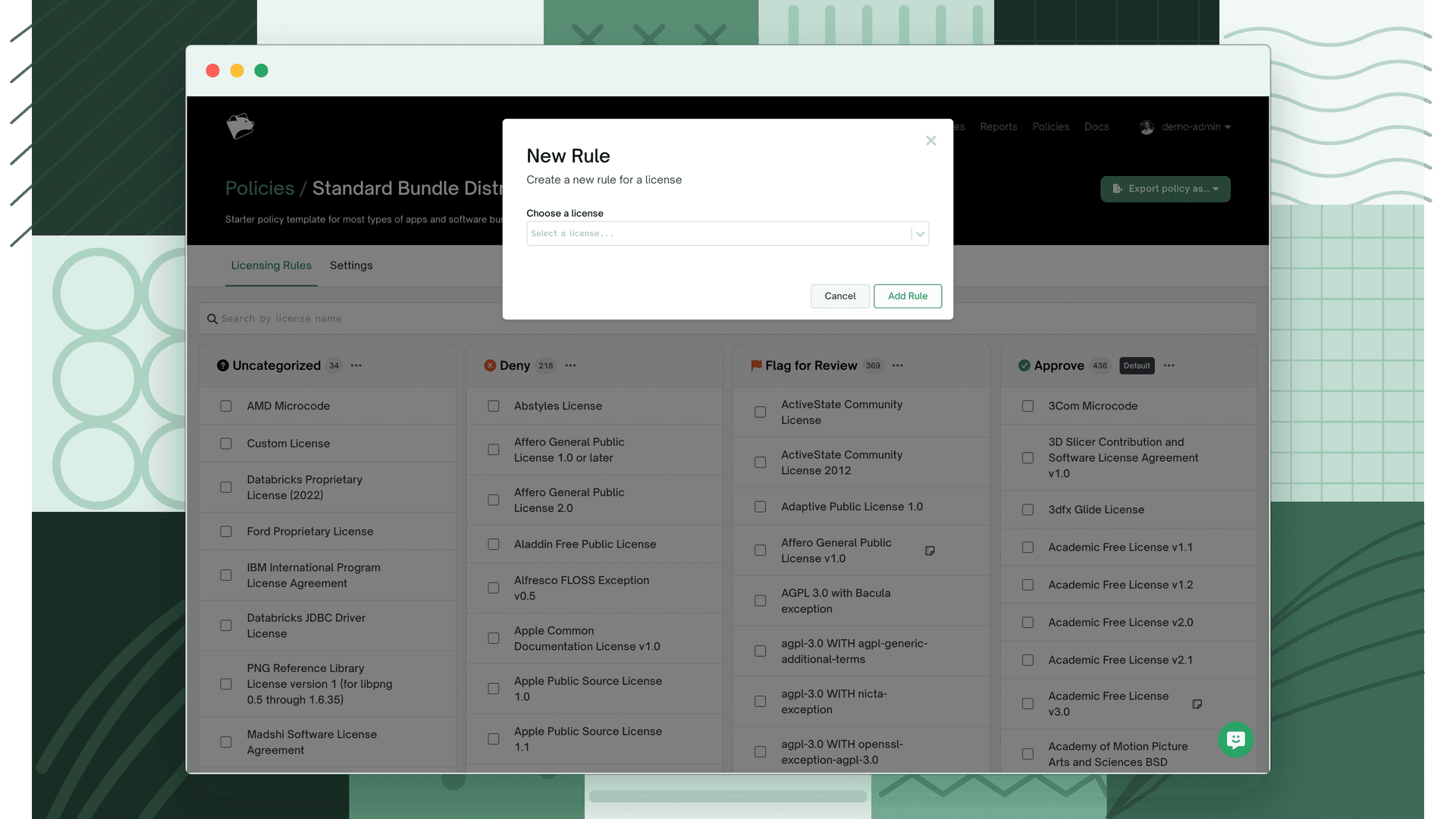
Task: Click the Flag for Review flag icon
Action: 755,366
